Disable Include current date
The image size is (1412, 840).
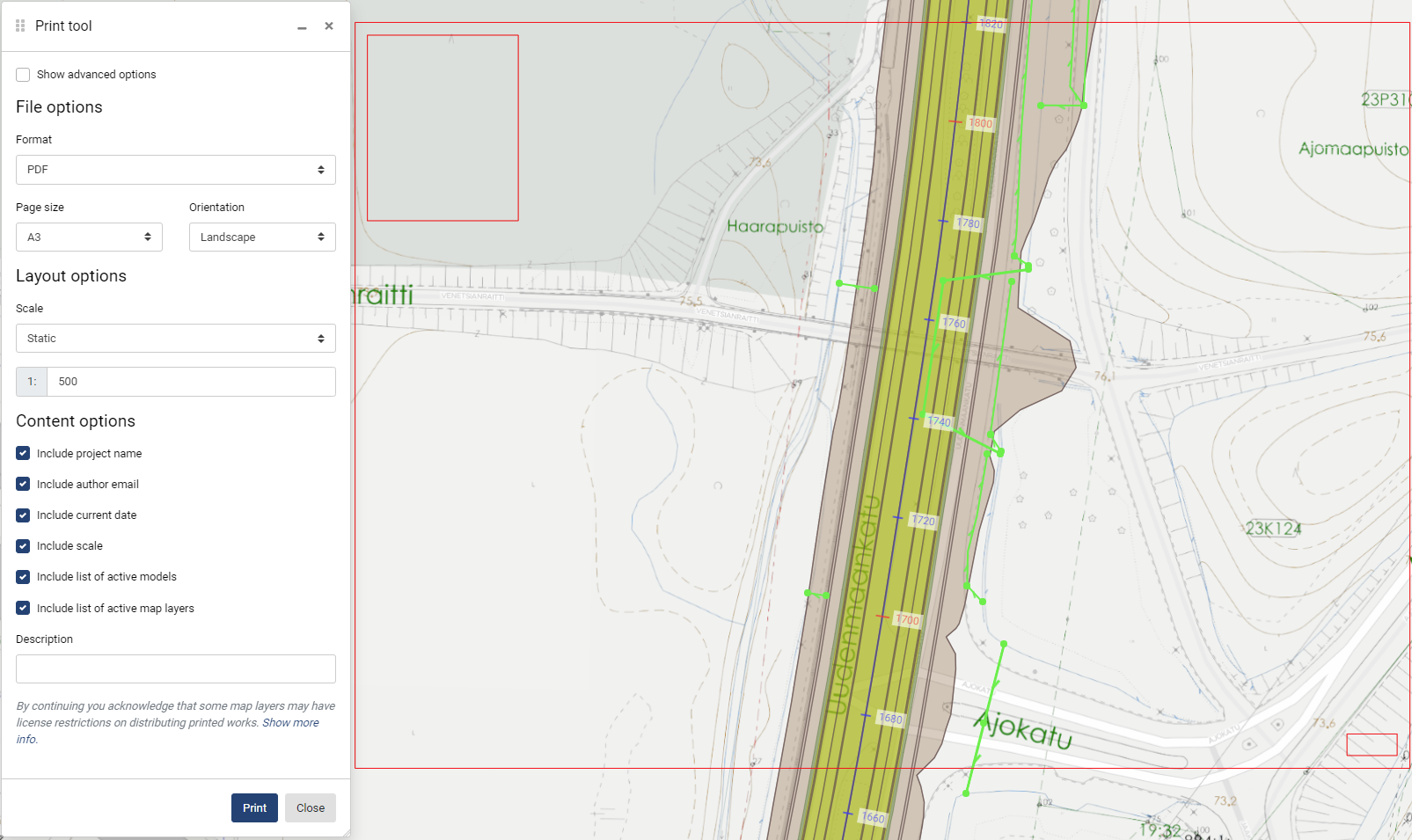[23, 515]
